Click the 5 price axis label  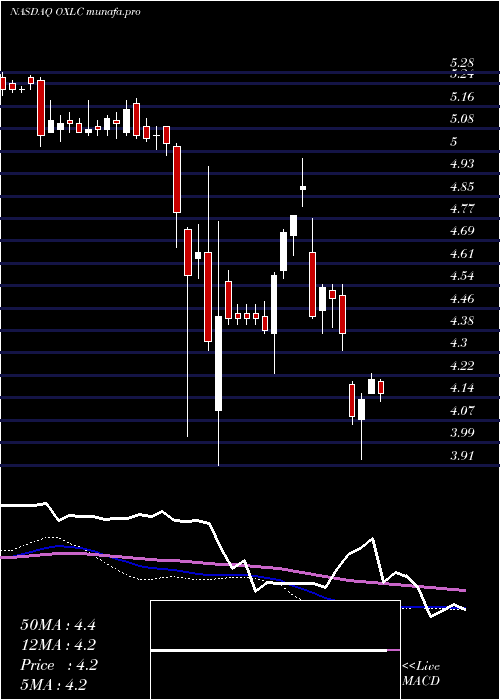(x=454, y=142)
